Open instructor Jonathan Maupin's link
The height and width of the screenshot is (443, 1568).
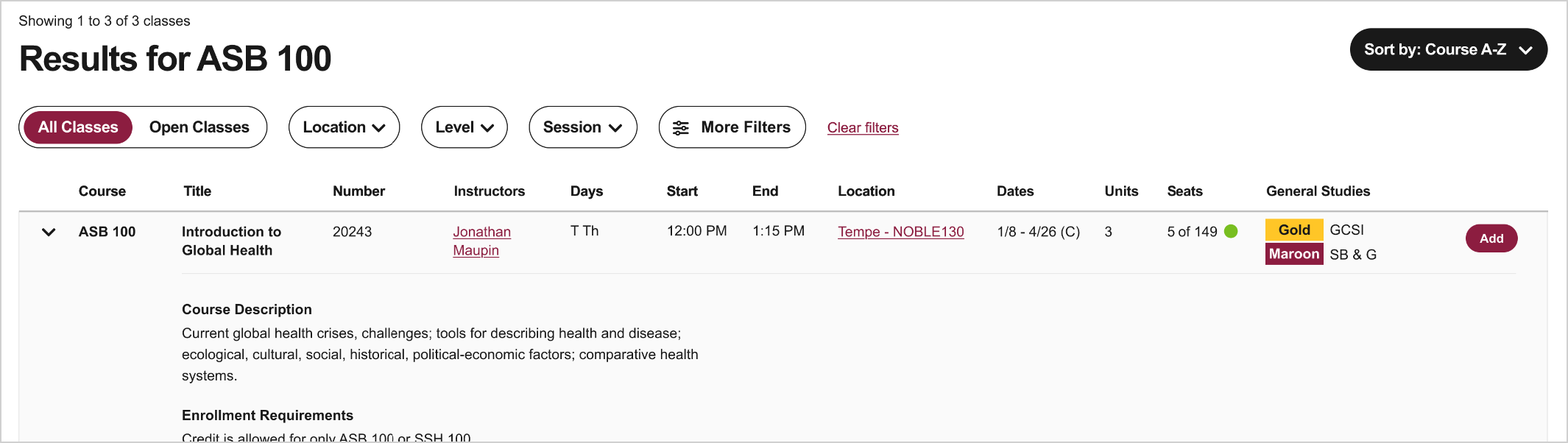[x=481, y=241]
